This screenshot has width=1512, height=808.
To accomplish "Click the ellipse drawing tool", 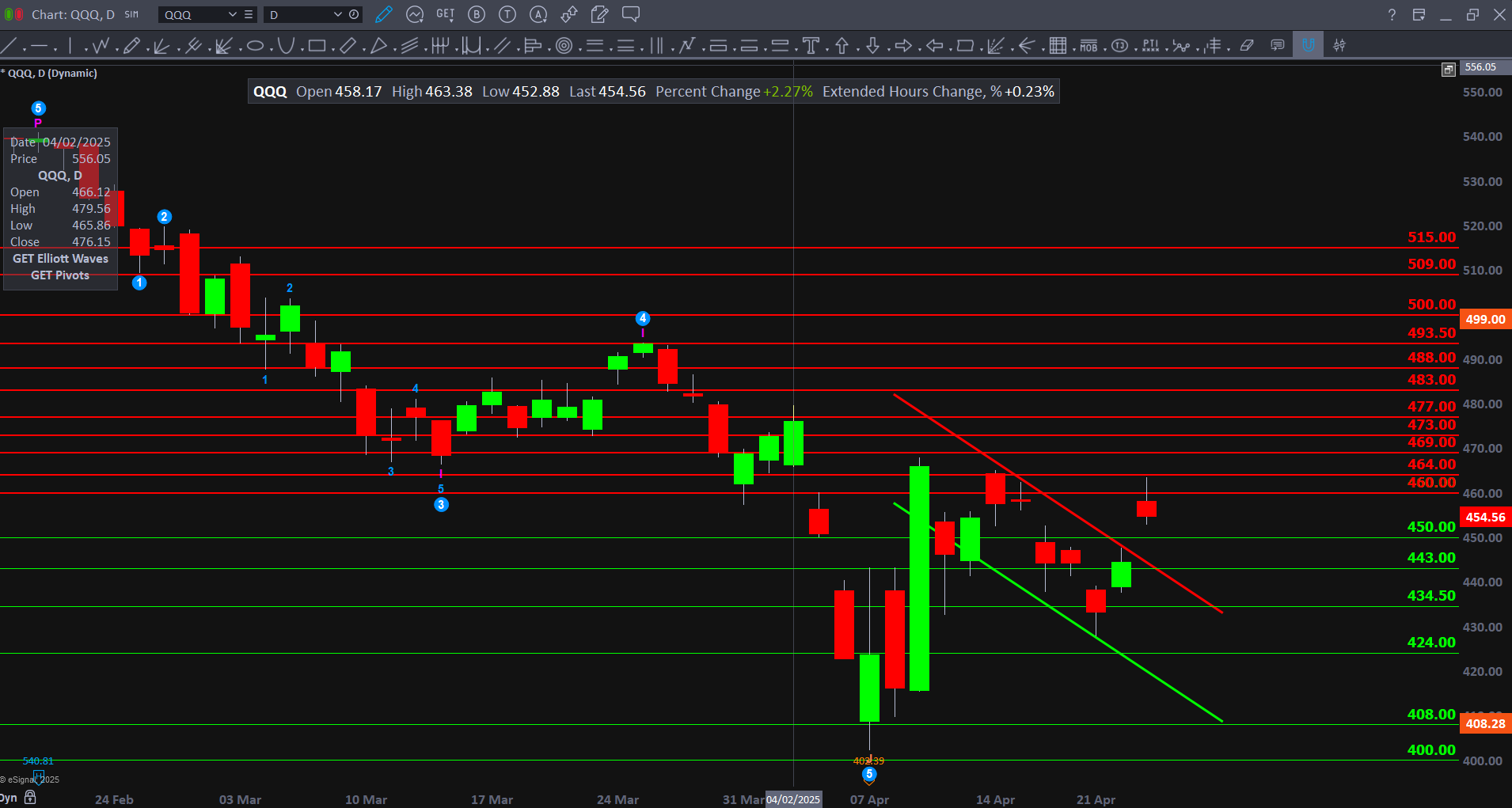I will (255, 46).
